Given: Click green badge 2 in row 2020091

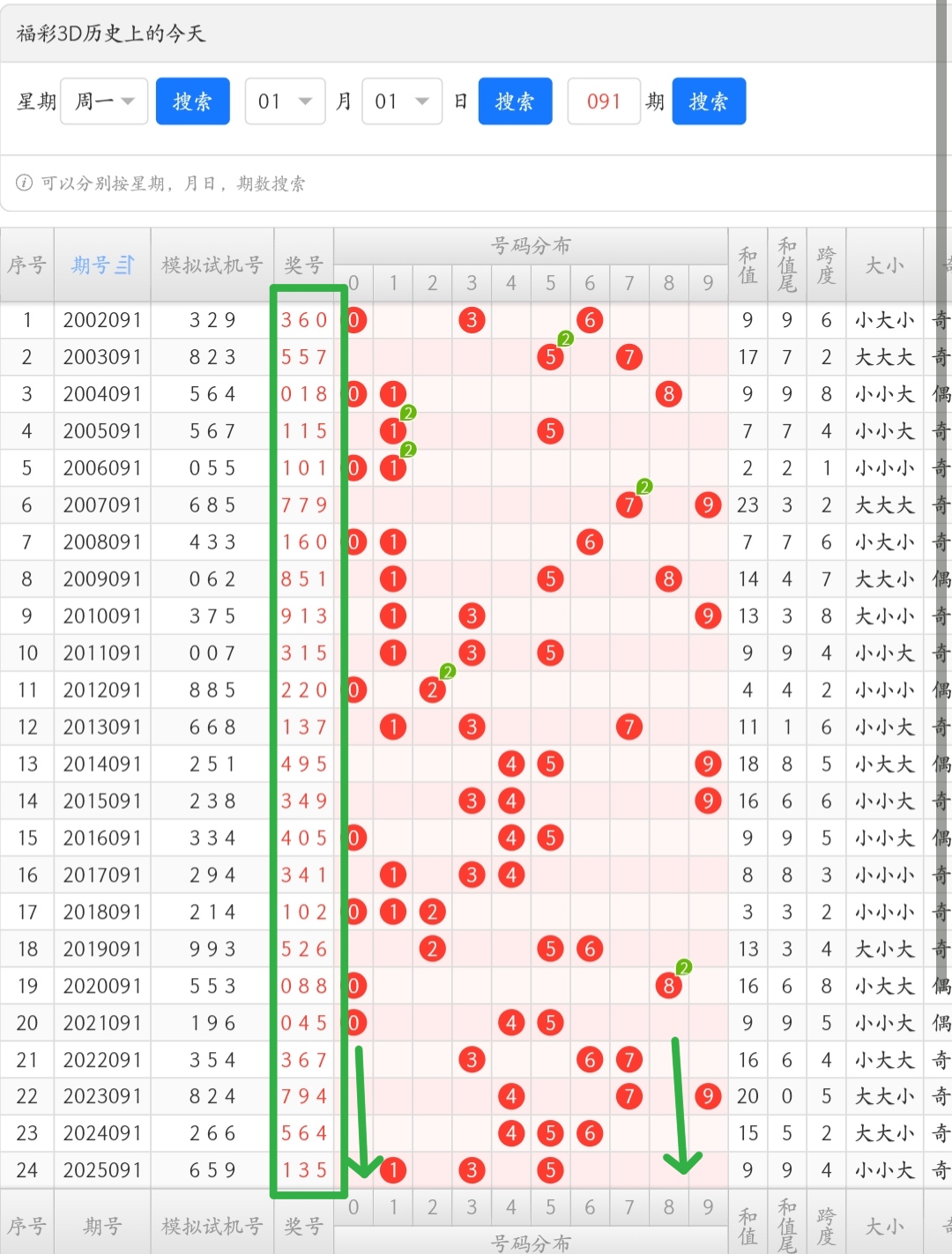Looking at the screenshot, I should pyautogui.click(x=684, y=967).
